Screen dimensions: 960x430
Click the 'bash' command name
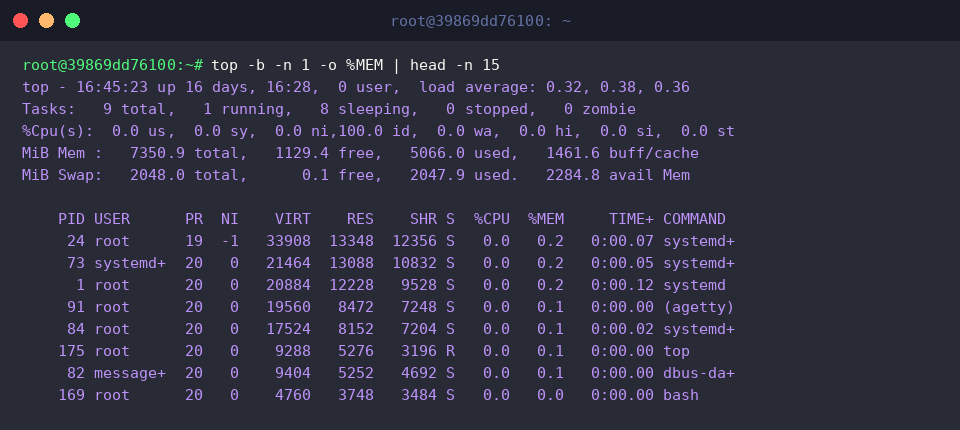click(x=680, y=396)
